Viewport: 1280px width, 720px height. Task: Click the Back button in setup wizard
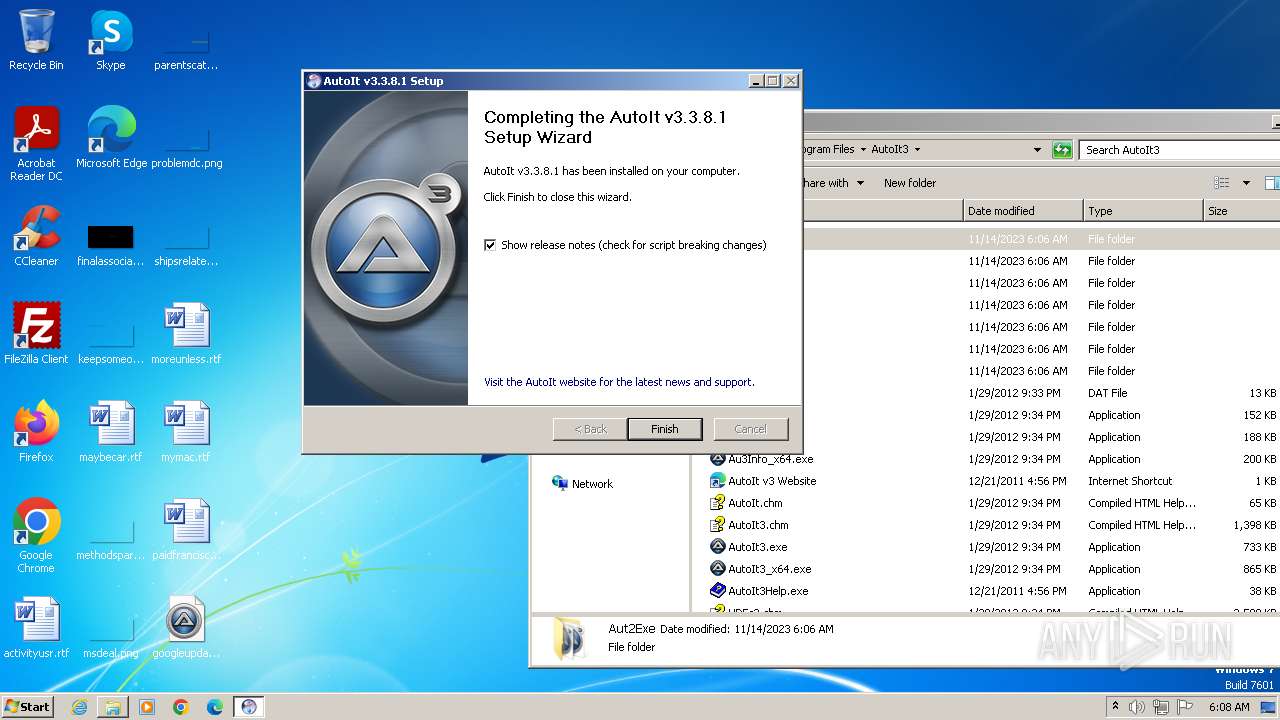[x=590, y=429]
